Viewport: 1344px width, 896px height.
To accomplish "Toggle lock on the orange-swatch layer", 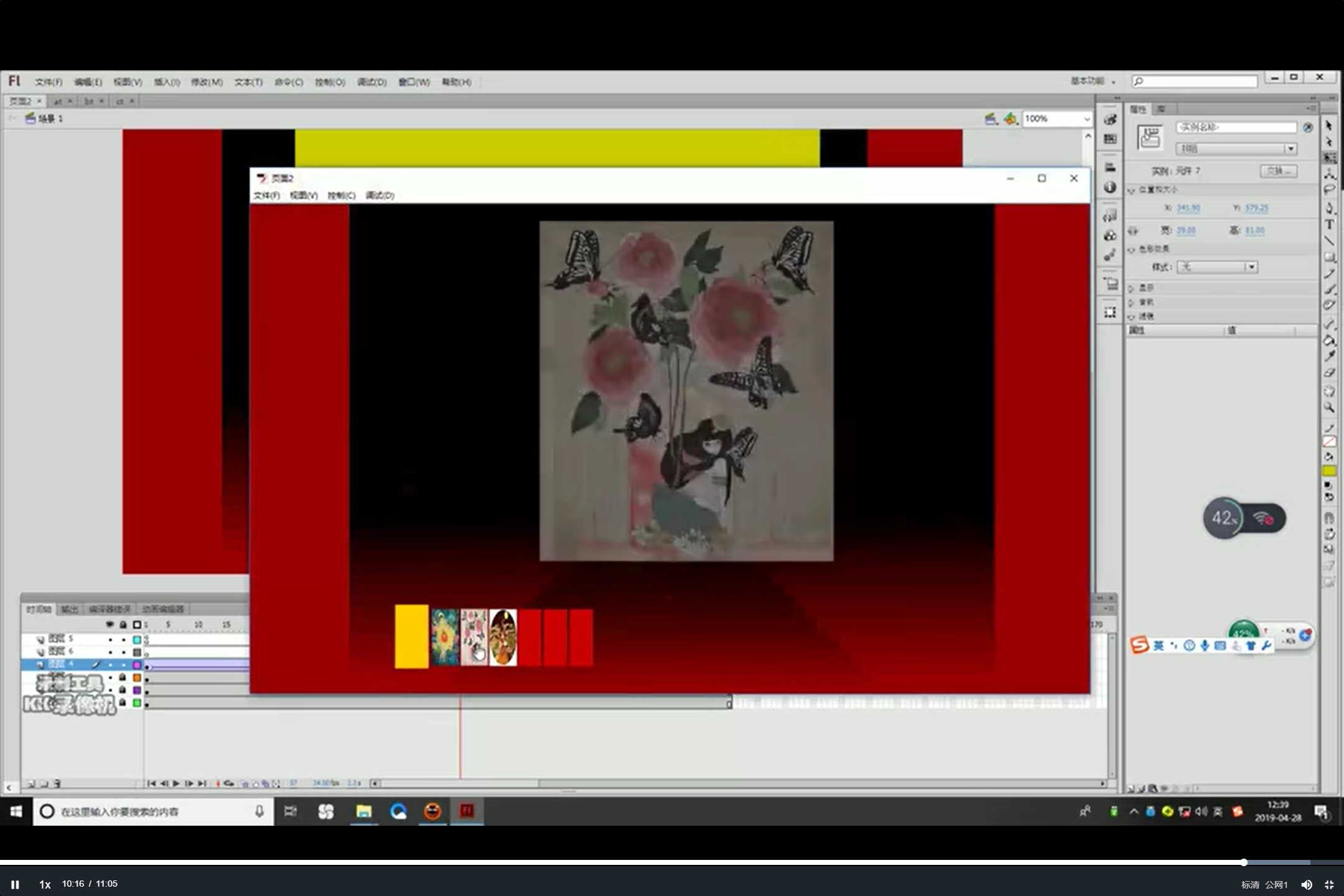I will [x=123, y=678].
